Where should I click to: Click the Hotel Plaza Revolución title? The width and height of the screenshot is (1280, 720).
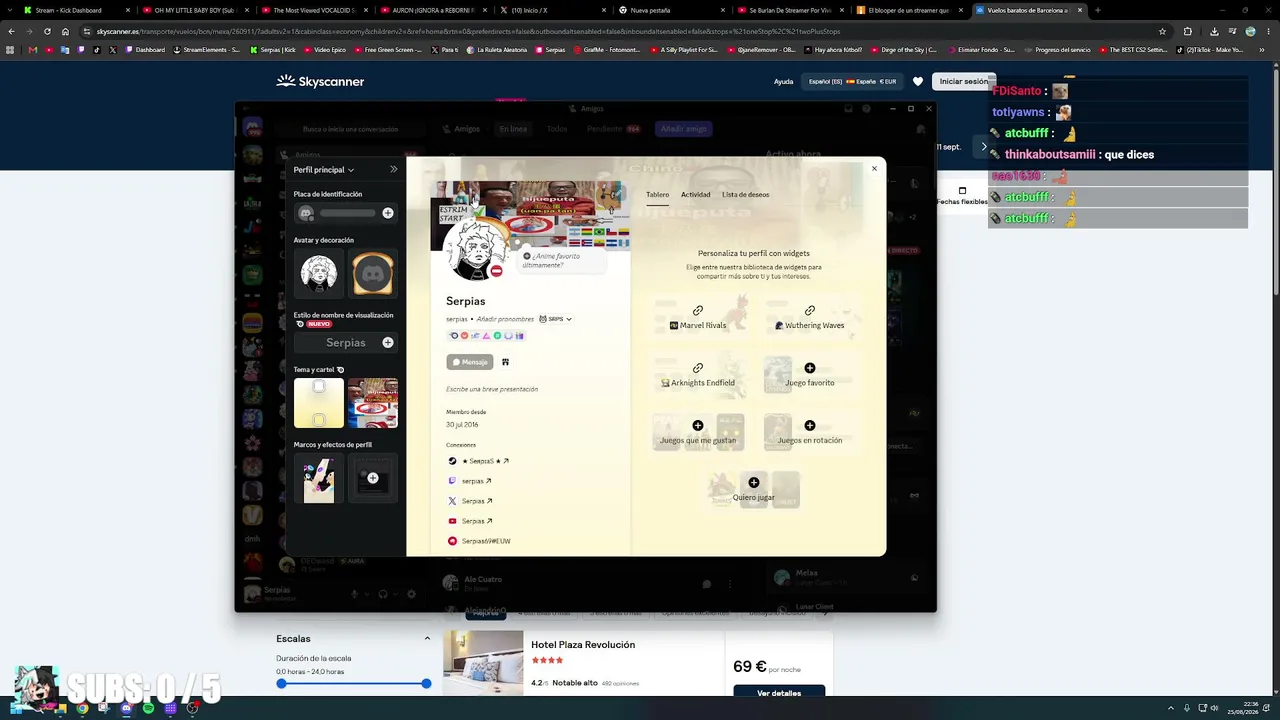tap(583, 645)
